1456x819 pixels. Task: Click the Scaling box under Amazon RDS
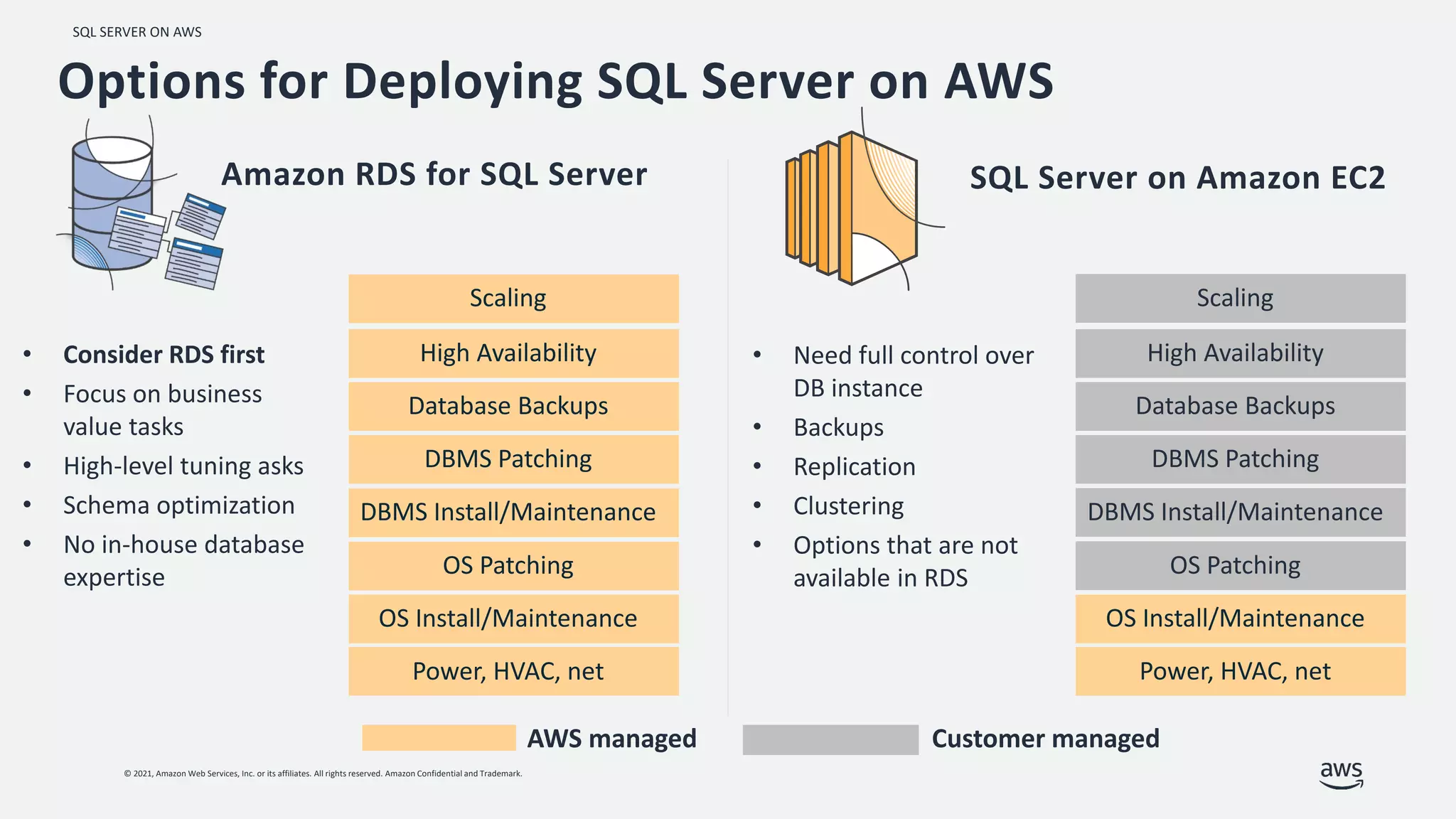pos(513,299)
